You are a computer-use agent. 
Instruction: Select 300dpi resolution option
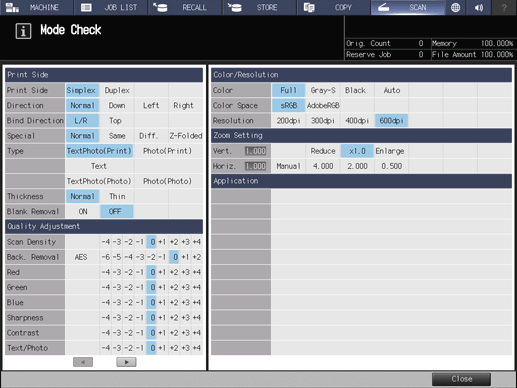tap(323, 121)
